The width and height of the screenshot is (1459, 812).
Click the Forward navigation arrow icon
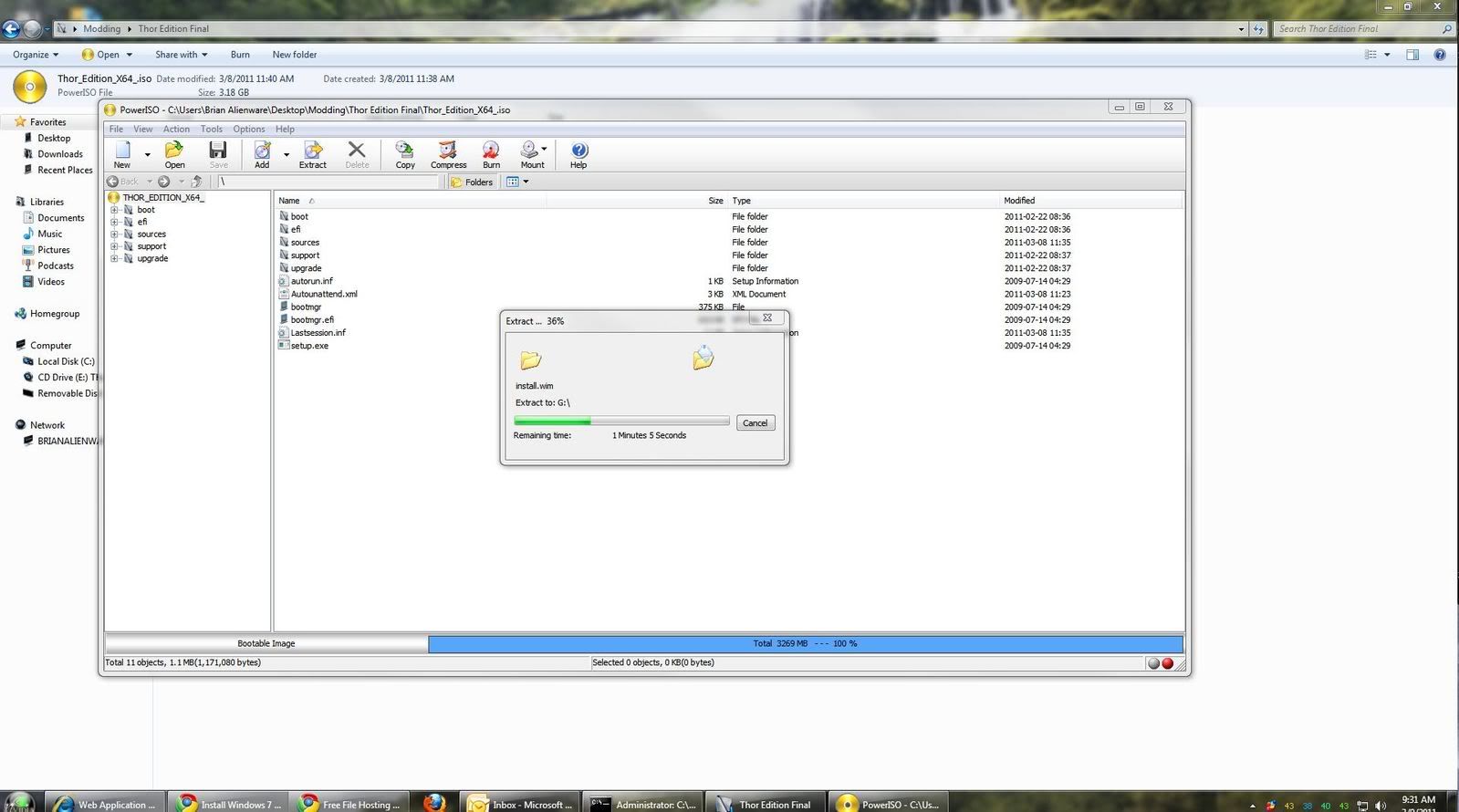coord(164,182)
